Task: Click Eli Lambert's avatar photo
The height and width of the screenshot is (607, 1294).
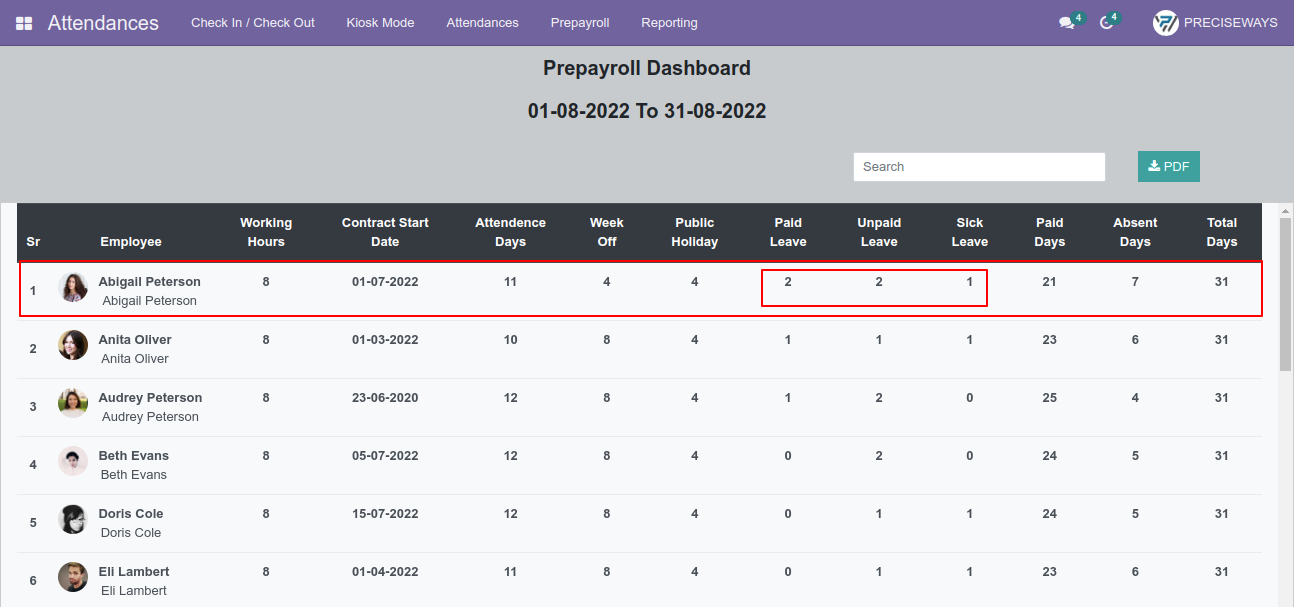Action: (73, 577)
